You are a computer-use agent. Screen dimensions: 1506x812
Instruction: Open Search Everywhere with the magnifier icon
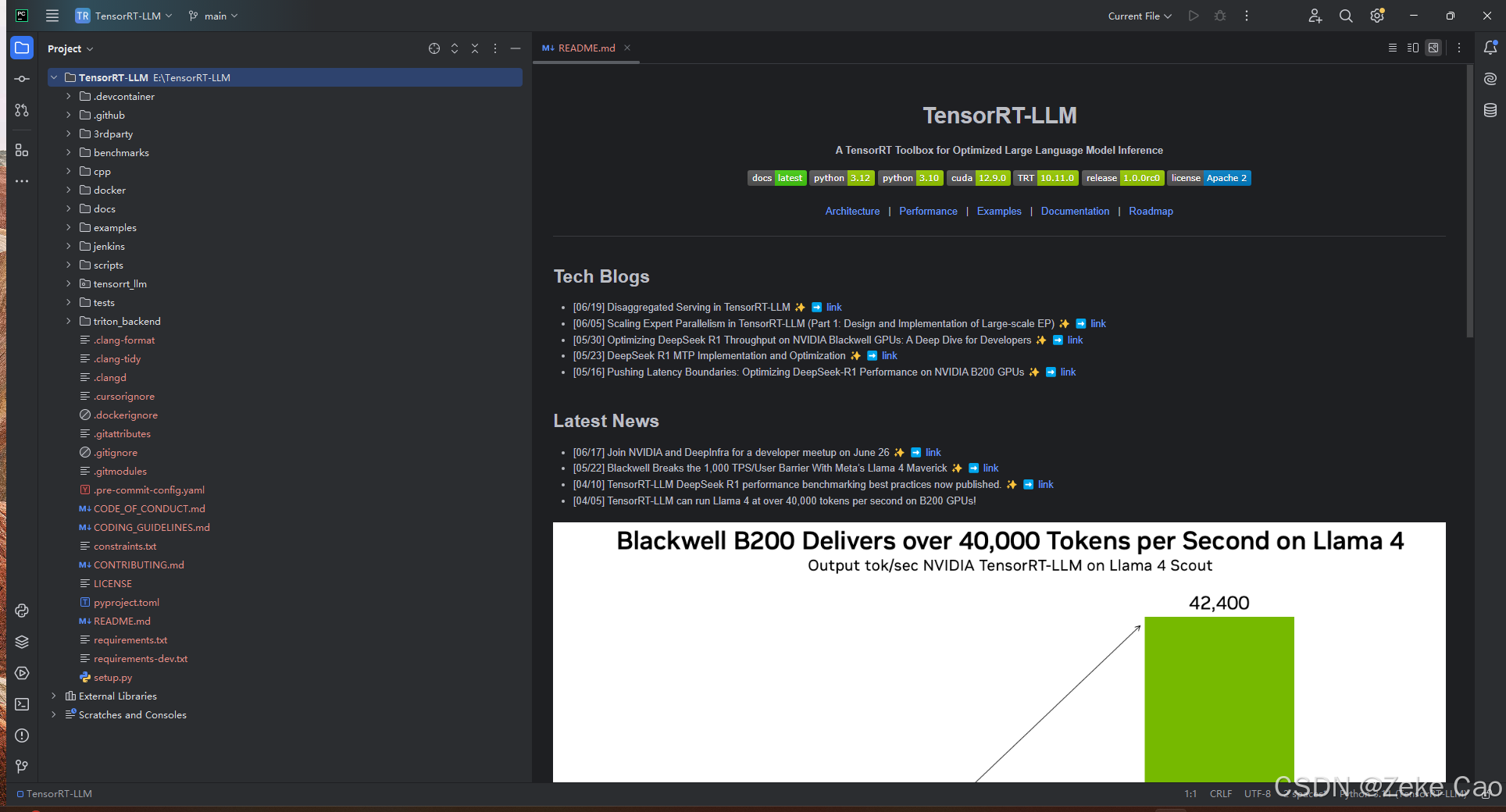[x=1345, y=16]
